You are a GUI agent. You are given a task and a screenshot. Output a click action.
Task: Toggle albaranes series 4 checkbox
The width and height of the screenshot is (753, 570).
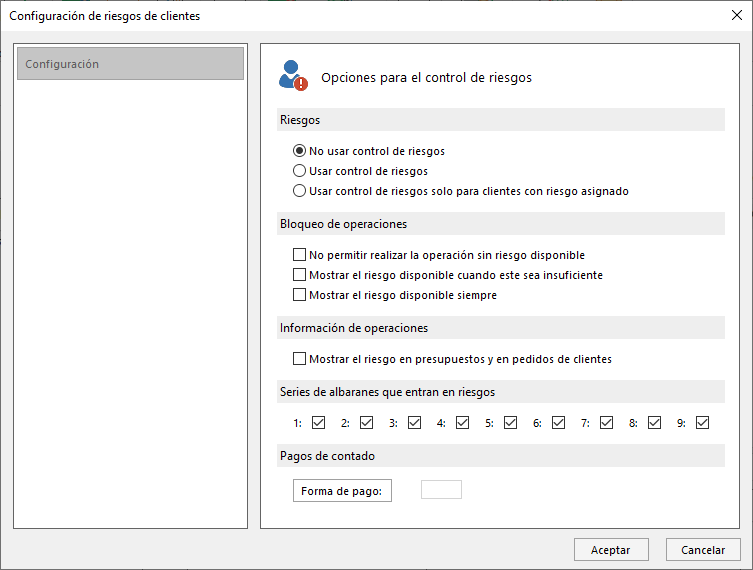[x=462, y=423]
